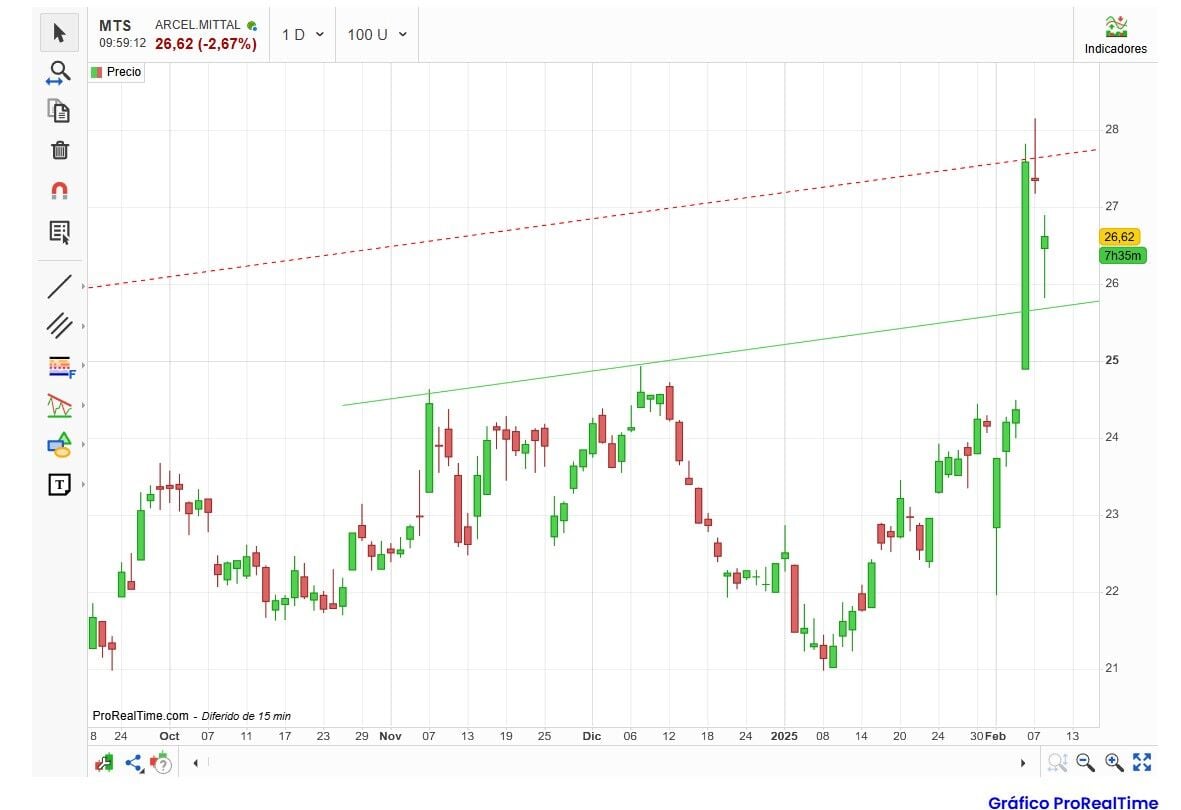The height and width of the screenshot is (810, 1181).
Task: Select the diagonal line drawing tool
Action: (60, 286)
